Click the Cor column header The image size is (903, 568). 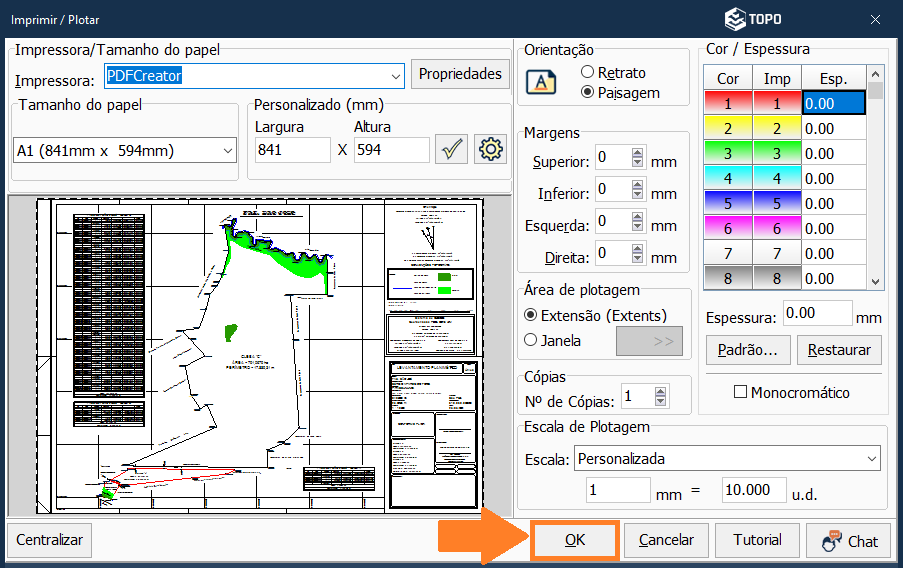(728, 79)
